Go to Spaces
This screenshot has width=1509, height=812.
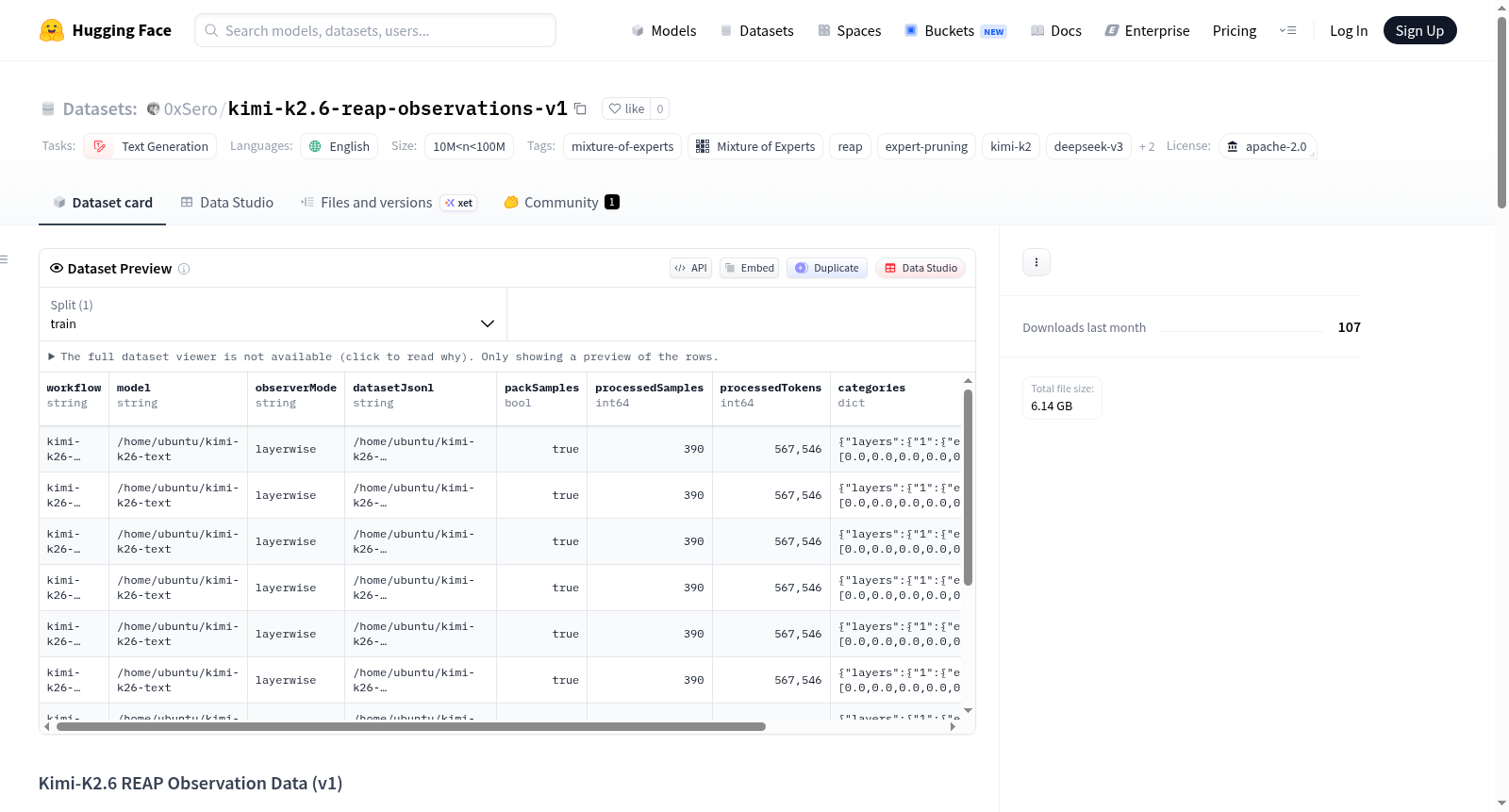coord(850,30)
